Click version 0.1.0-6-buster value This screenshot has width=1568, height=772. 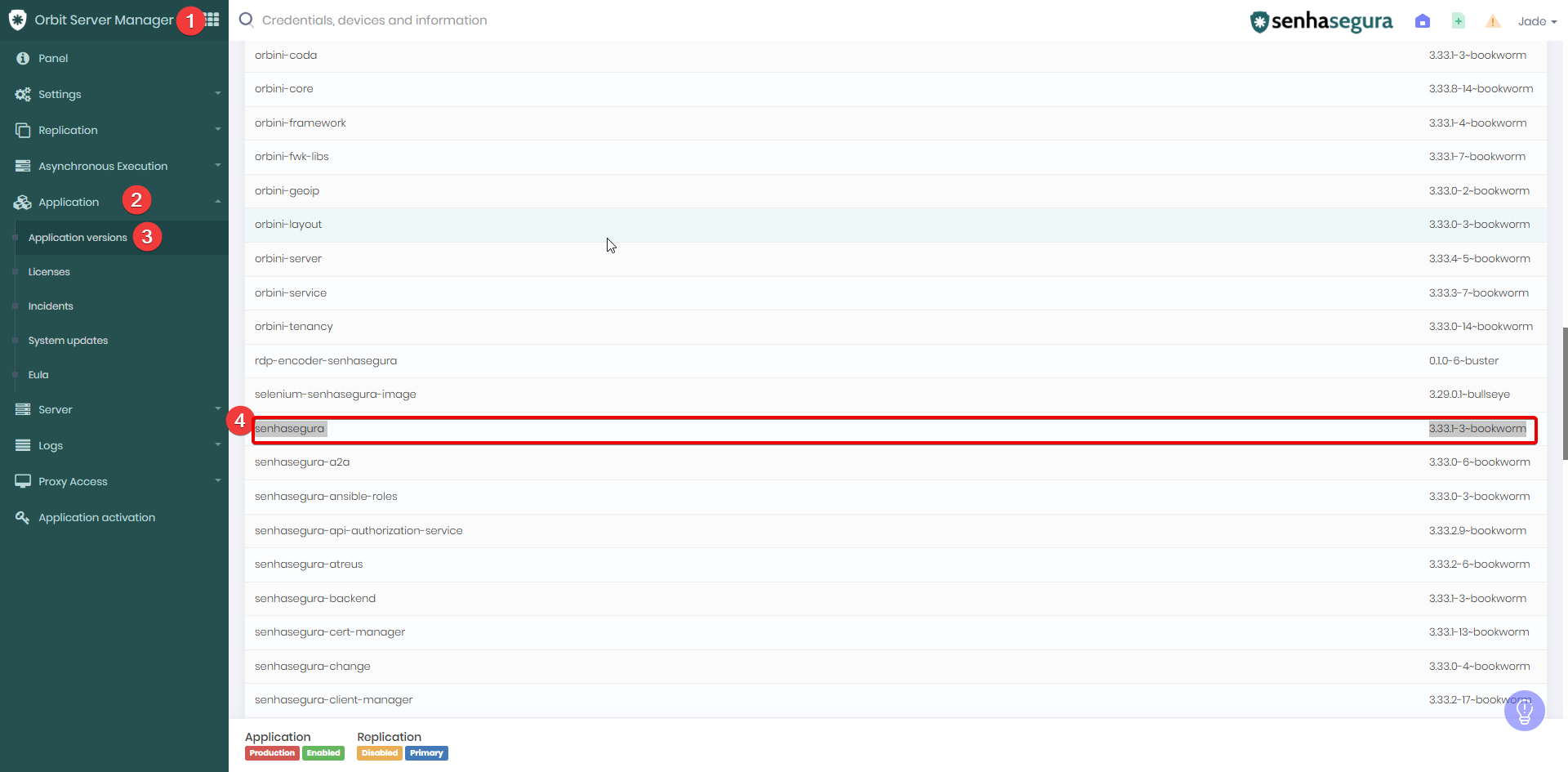pos(1463,361)
